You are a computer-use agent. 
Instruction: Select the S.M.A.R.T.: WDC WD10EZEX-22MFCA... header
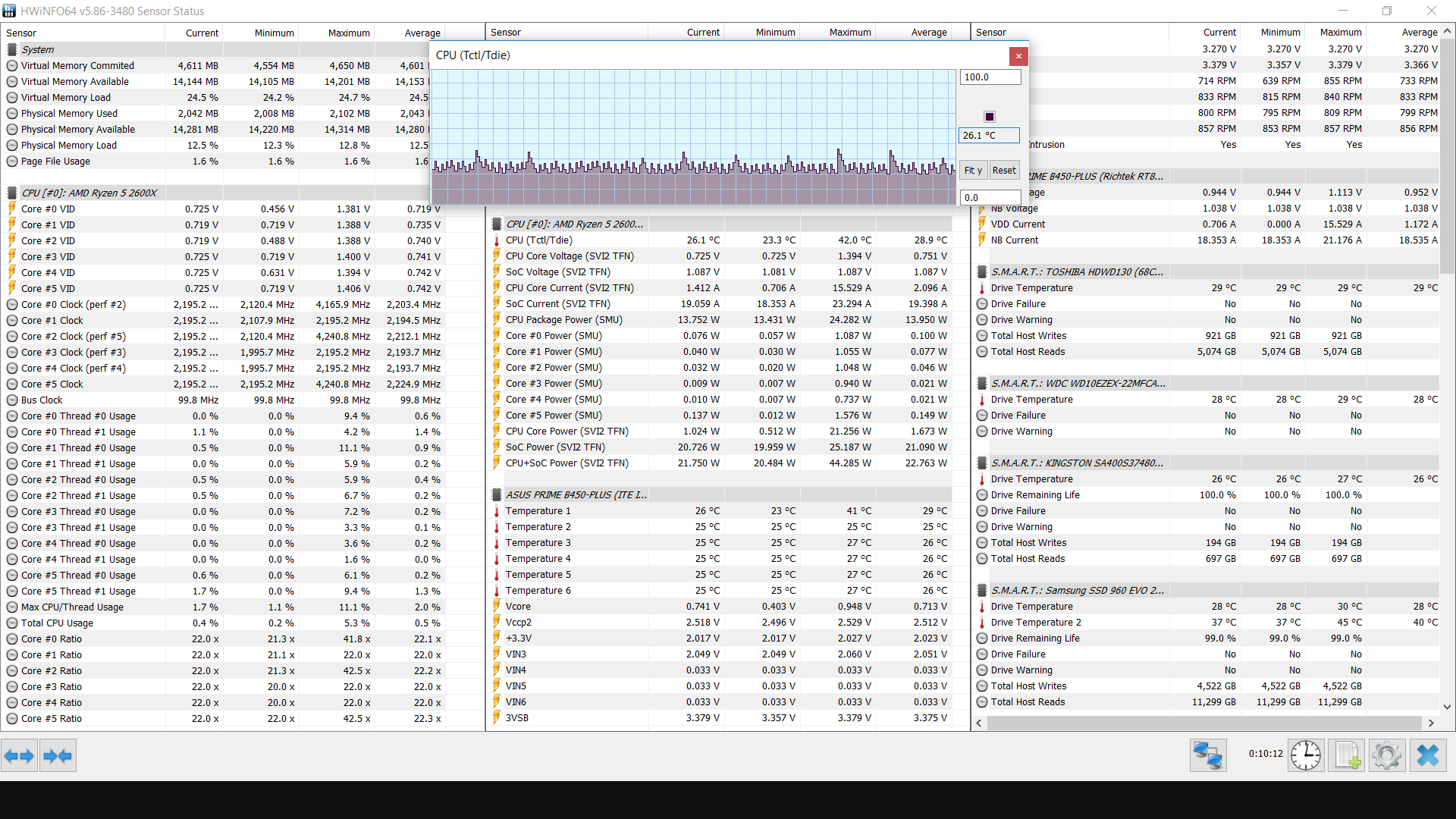point(1207,383)
